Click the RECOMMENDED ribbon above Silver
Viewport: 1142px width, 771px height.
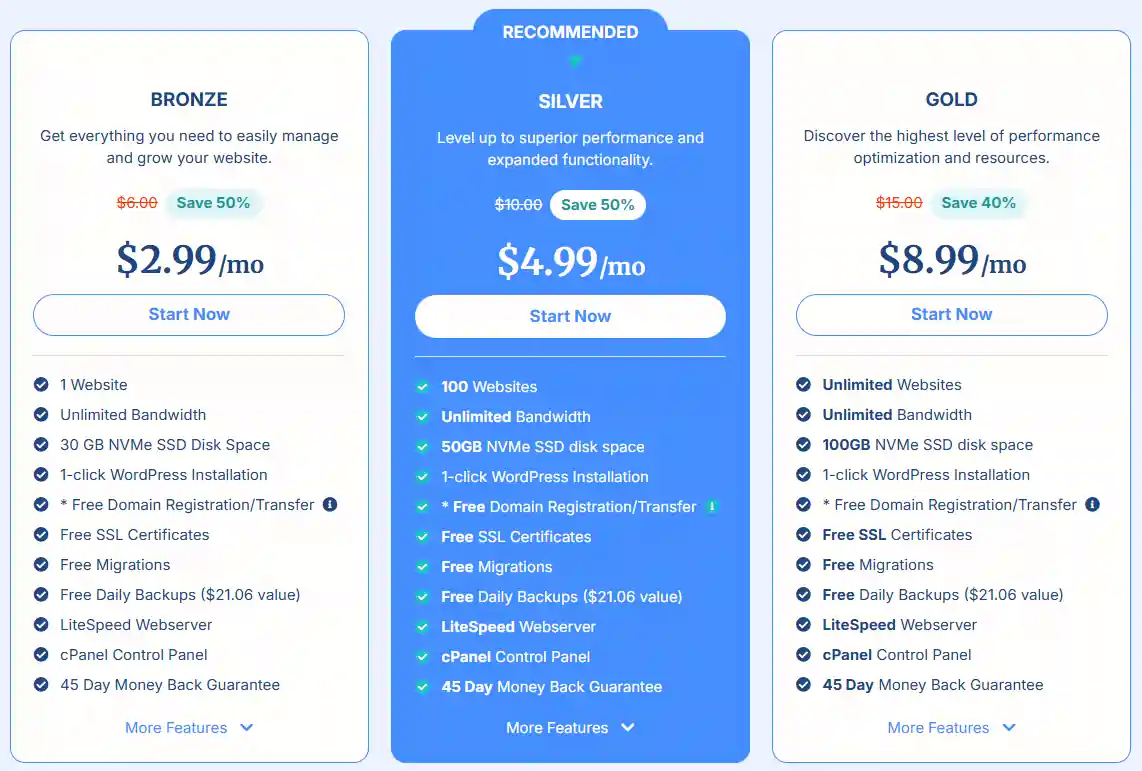570,31
